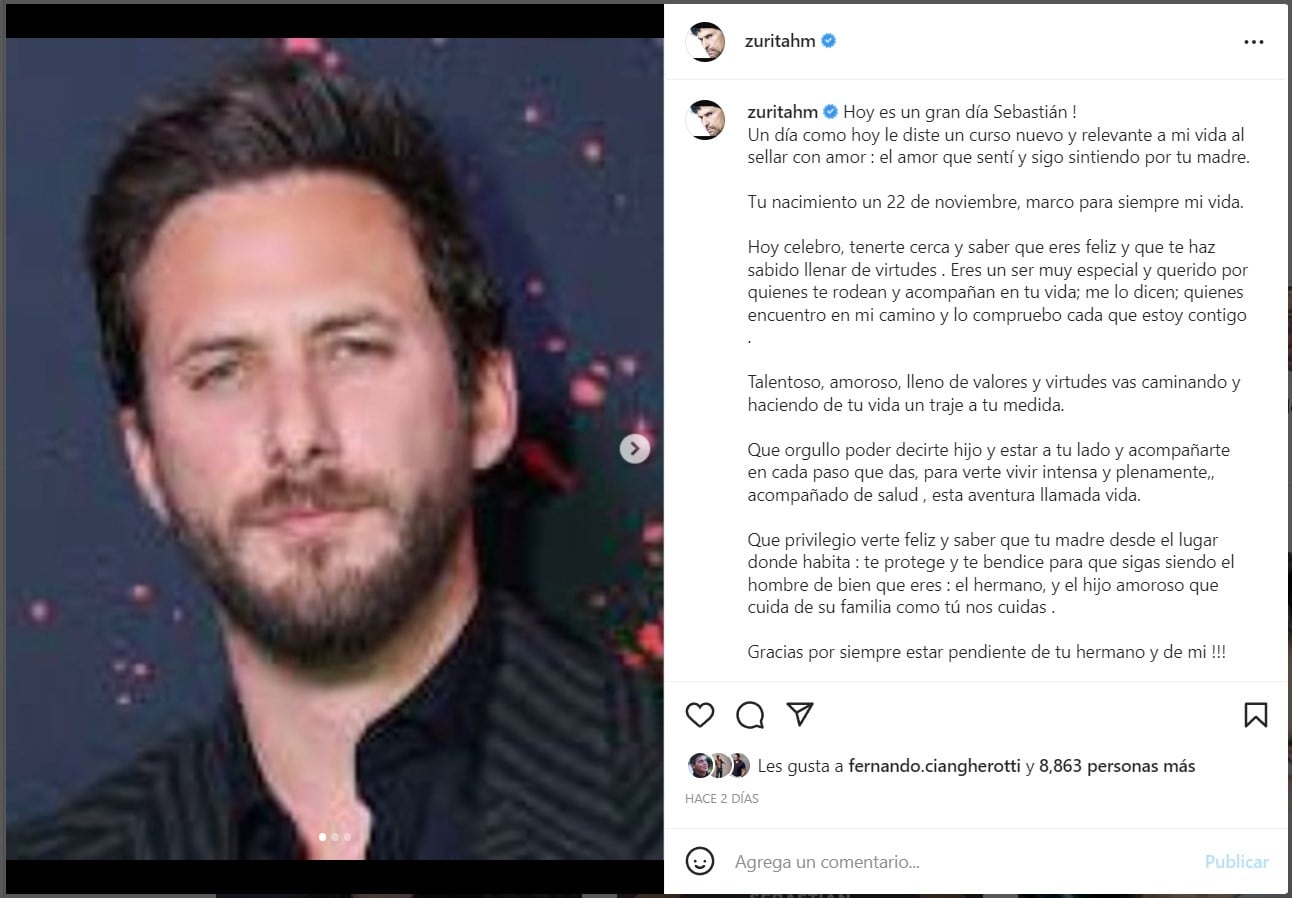This screenshot has width=1292, height=898.
Task: Click the HACE 2 DÍAS timestamp
Action: point(722,799)
